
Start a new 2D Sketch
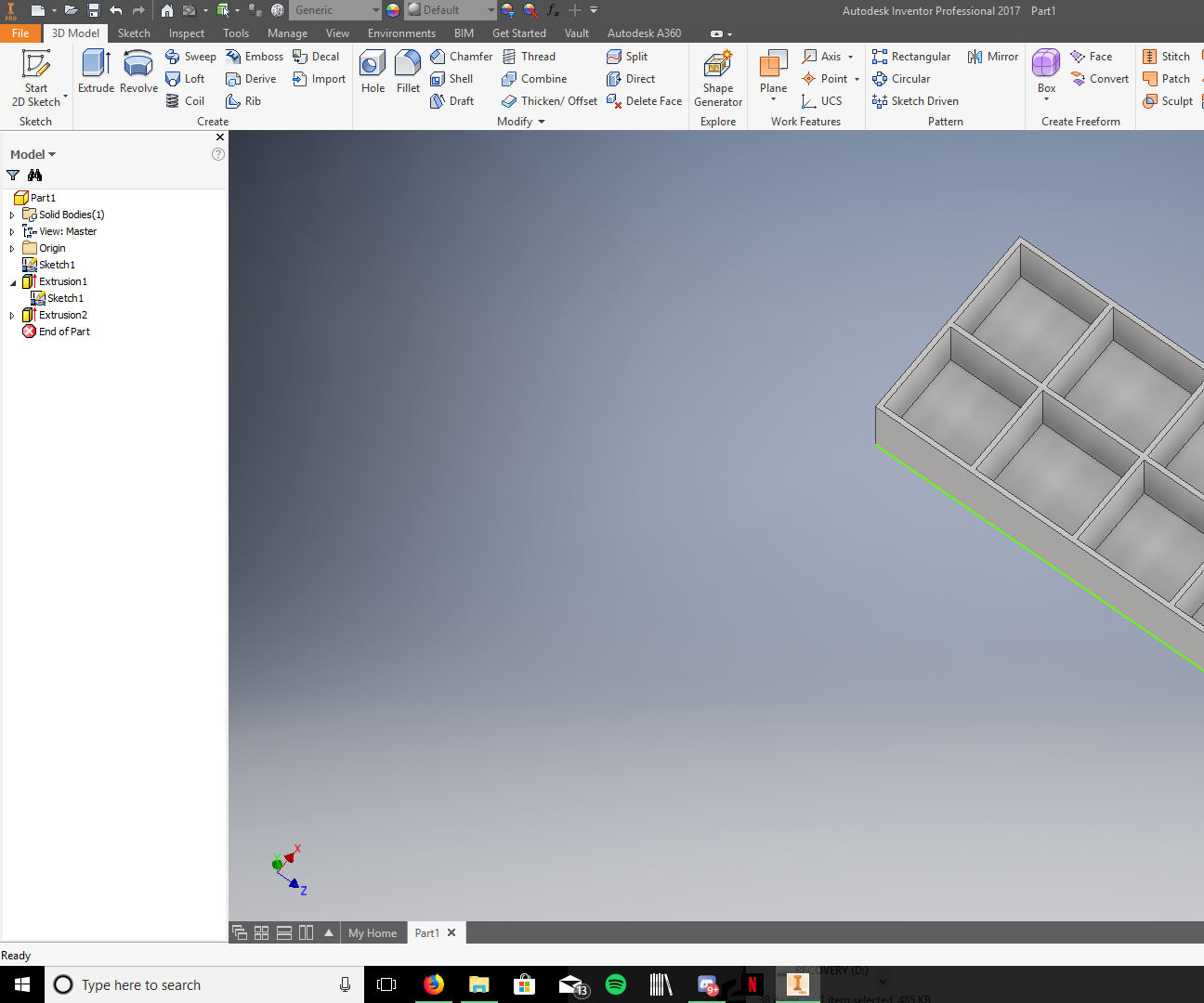pyautogui.click(x=36, y=77)
